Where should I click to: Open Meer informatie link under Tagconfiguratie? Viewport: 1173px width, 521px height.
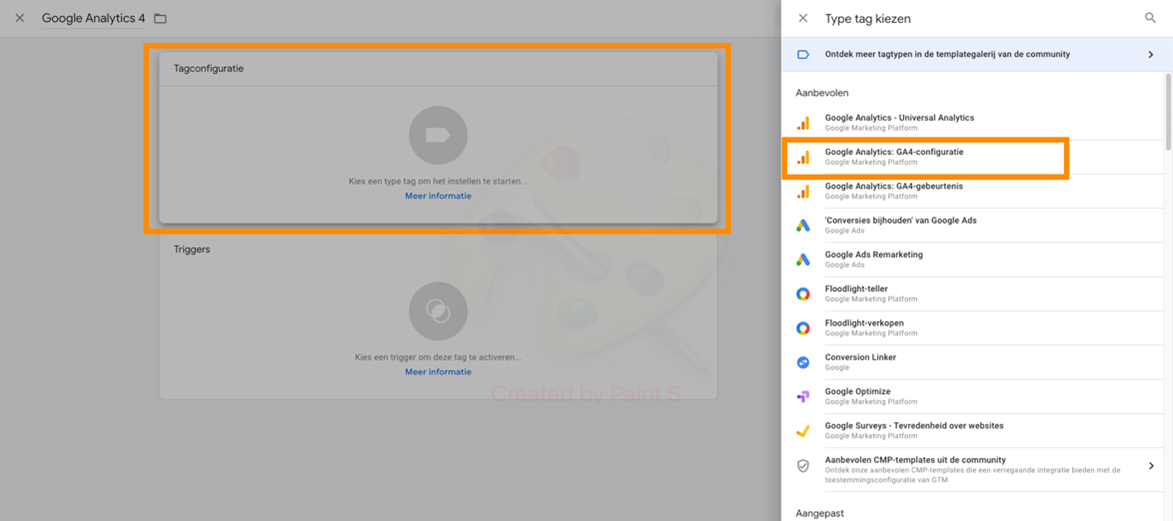click(438, 196)
